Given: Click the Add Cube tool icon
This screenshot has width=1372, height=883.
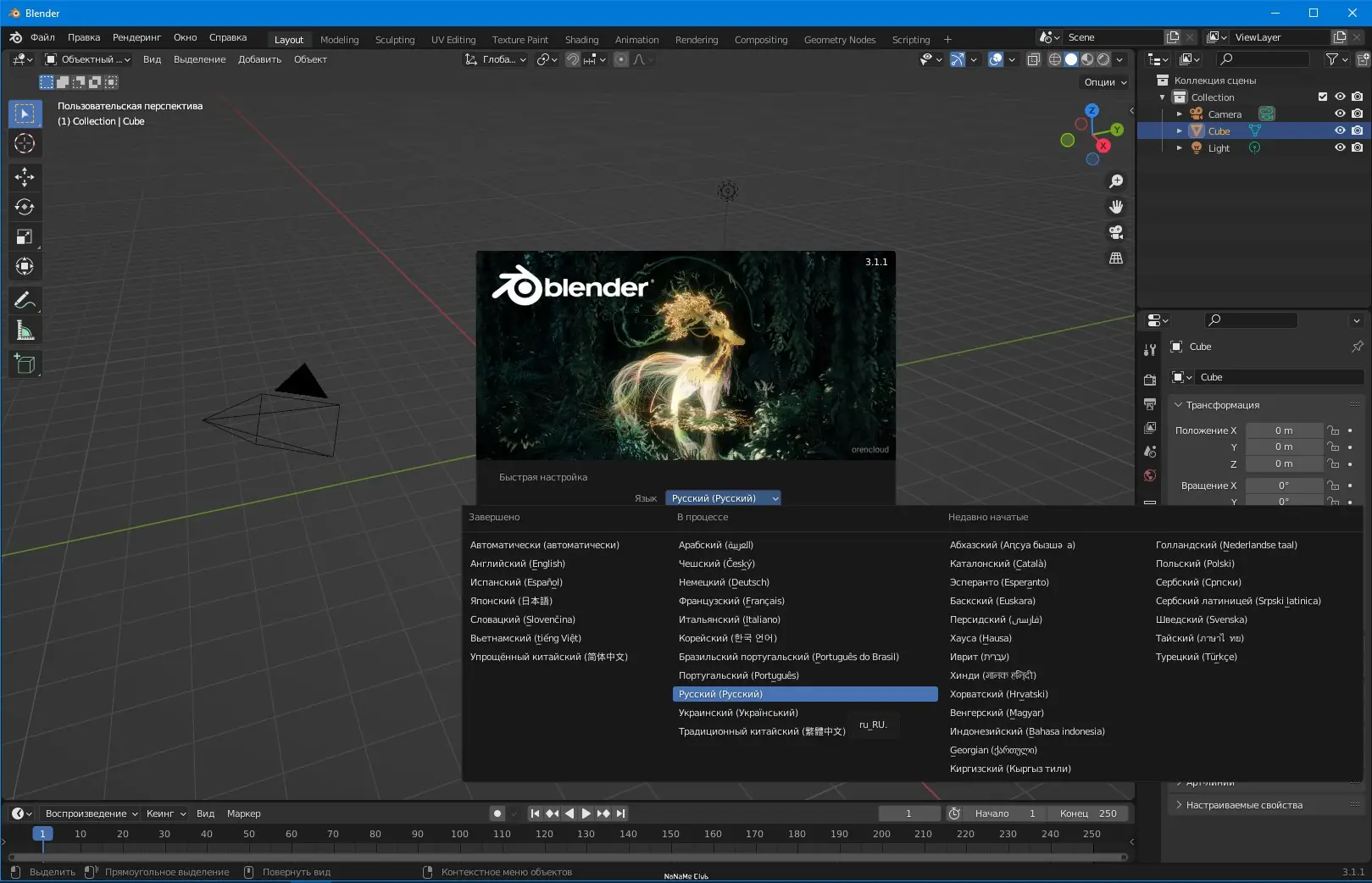Looking at the screenshot, I should point(25,364).
